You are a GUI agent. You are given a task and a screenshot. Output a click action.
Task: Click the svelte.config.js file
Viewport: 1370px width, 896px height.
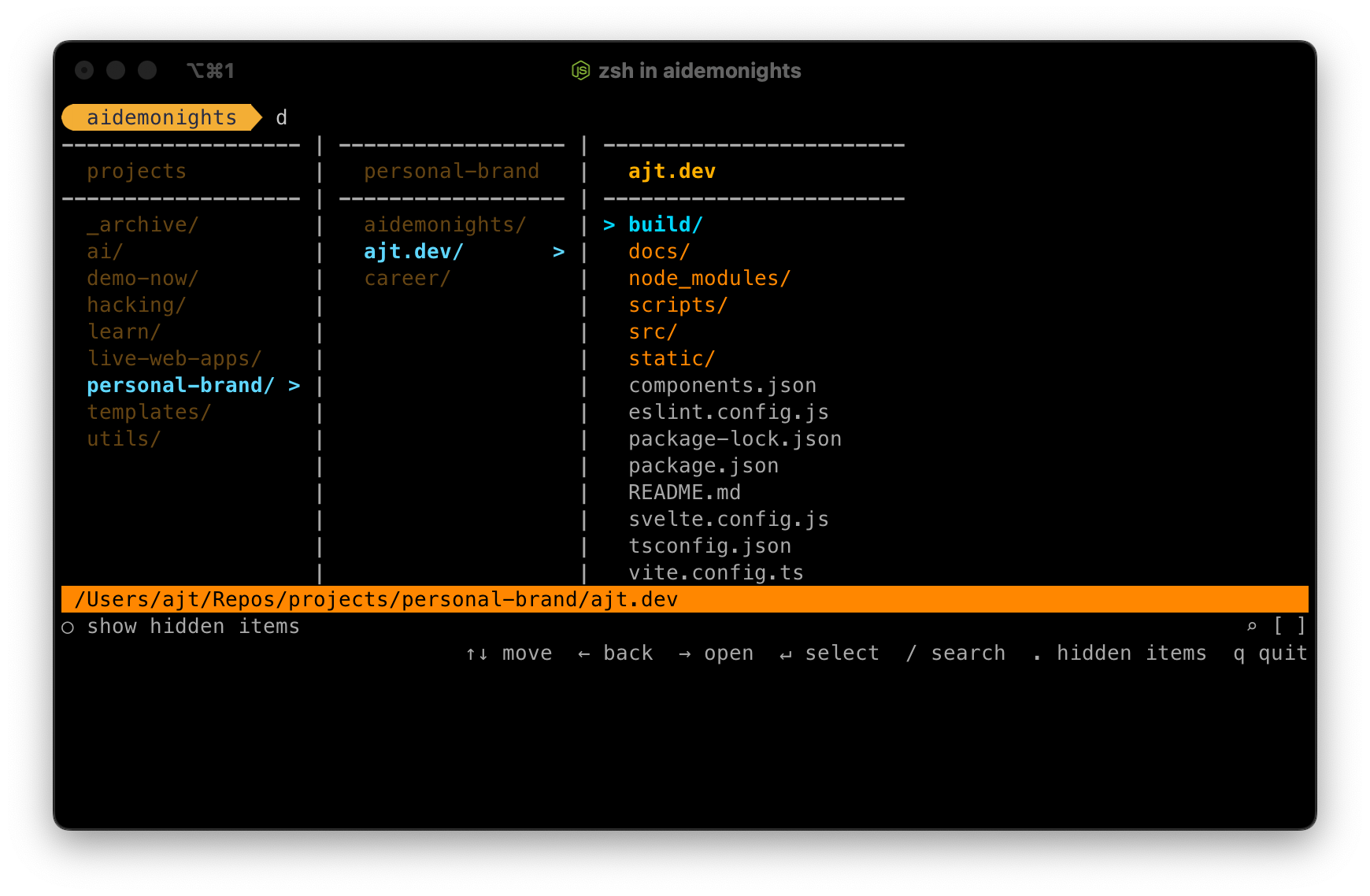[728, 520]
